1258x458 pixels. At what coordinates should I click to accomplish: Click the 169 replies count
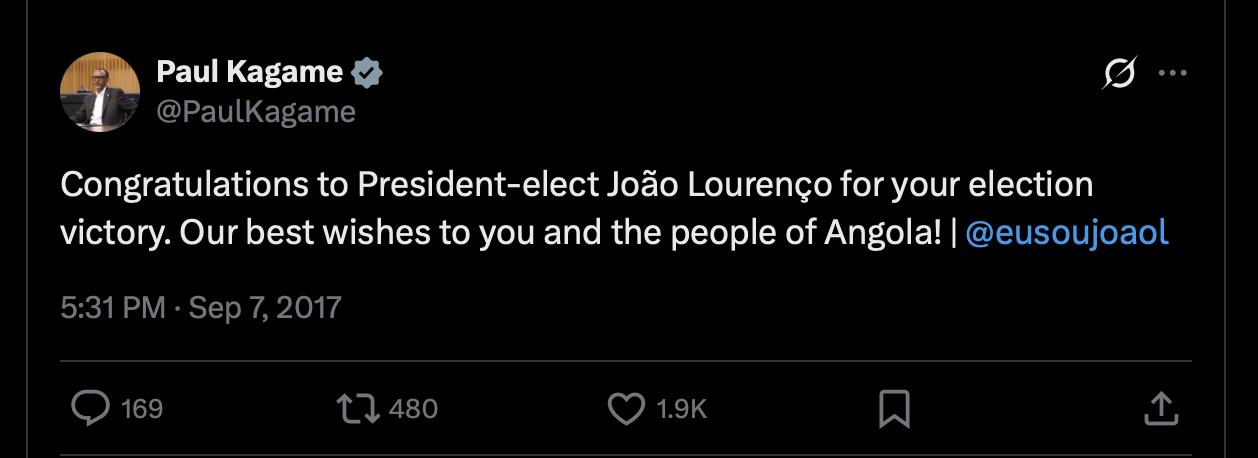coord(142,409)
